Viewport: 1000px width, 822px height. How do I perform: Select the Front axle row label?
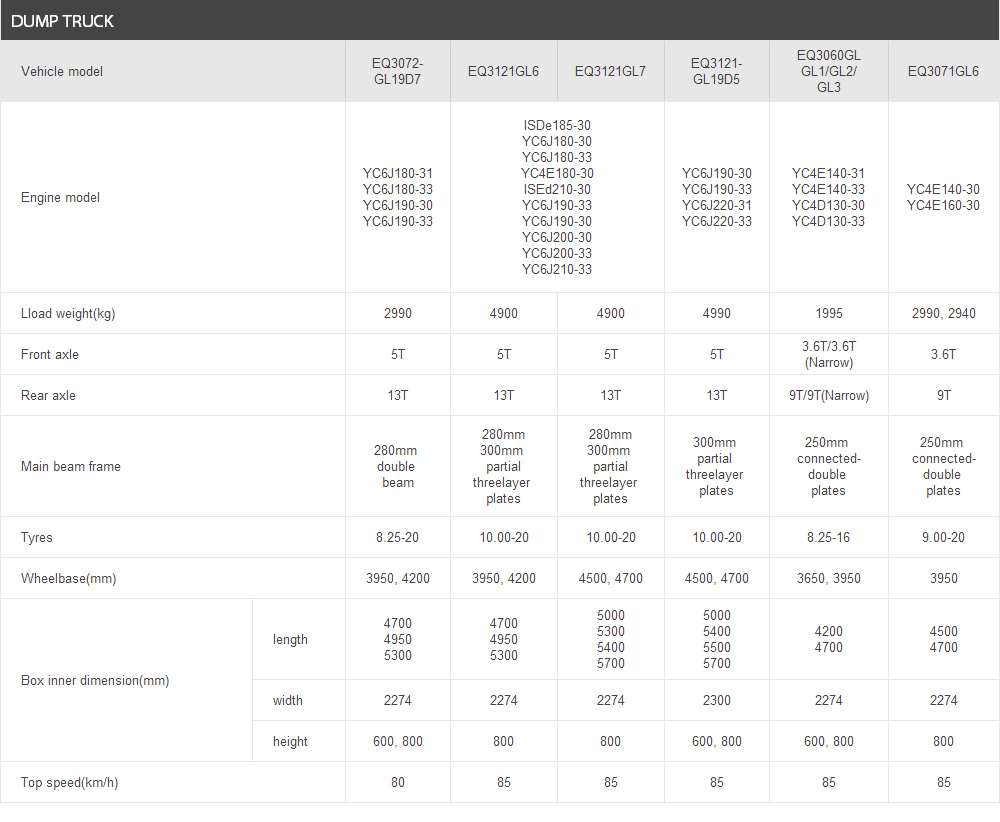50,355
